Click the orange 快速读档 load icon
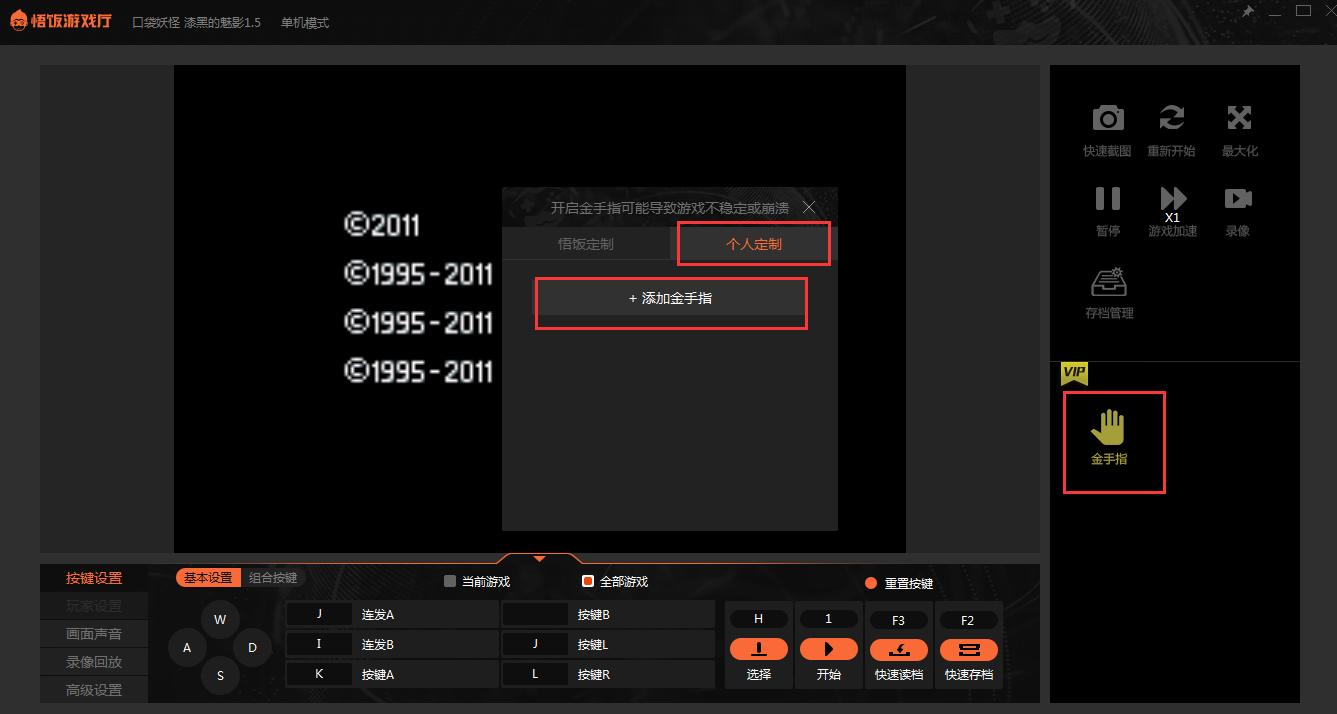The height and width of the screenshot is (714, 1337). 898,649
